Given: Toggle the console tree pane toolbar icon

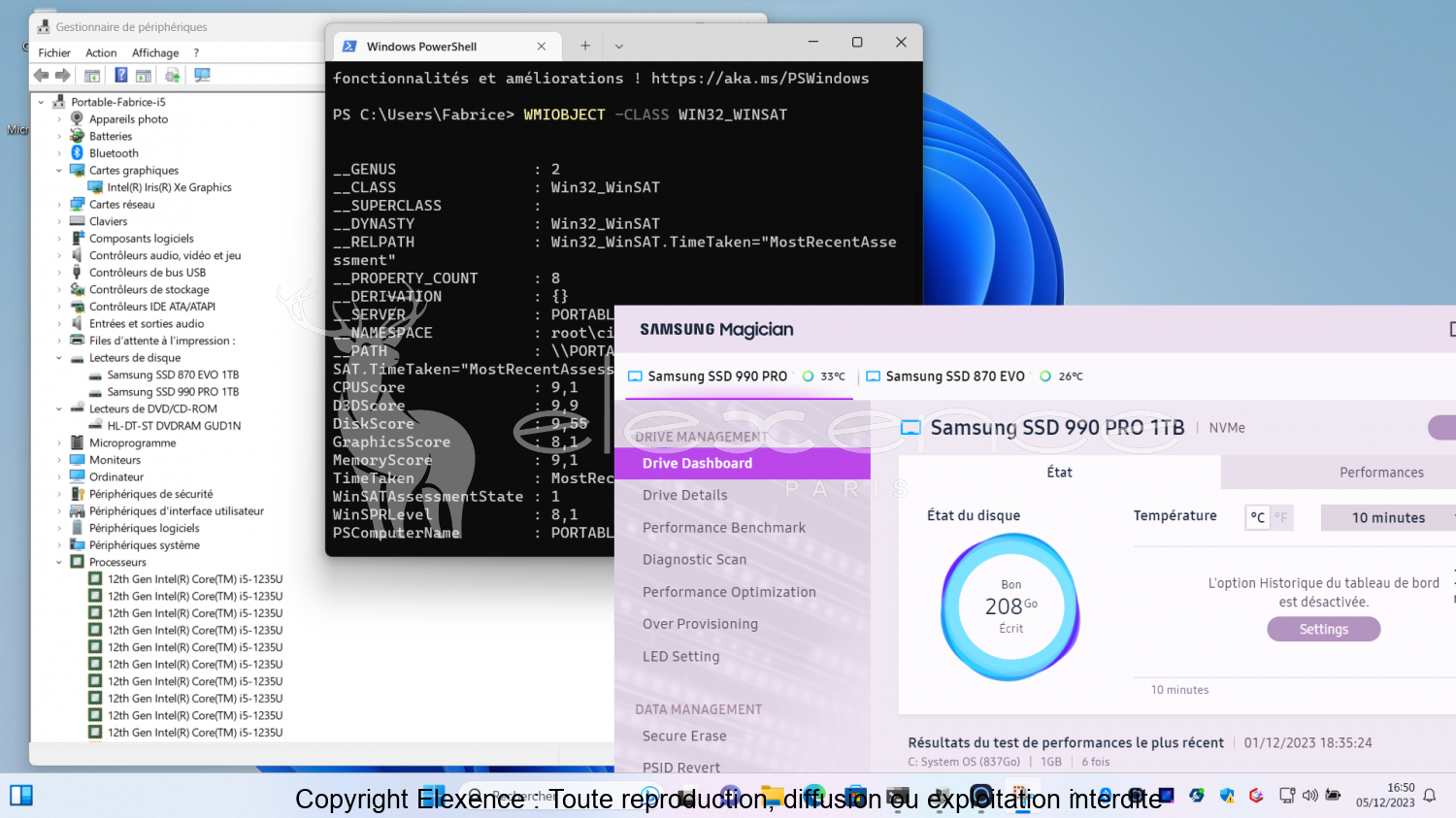Looking at the screenshot, I should 92,76.
